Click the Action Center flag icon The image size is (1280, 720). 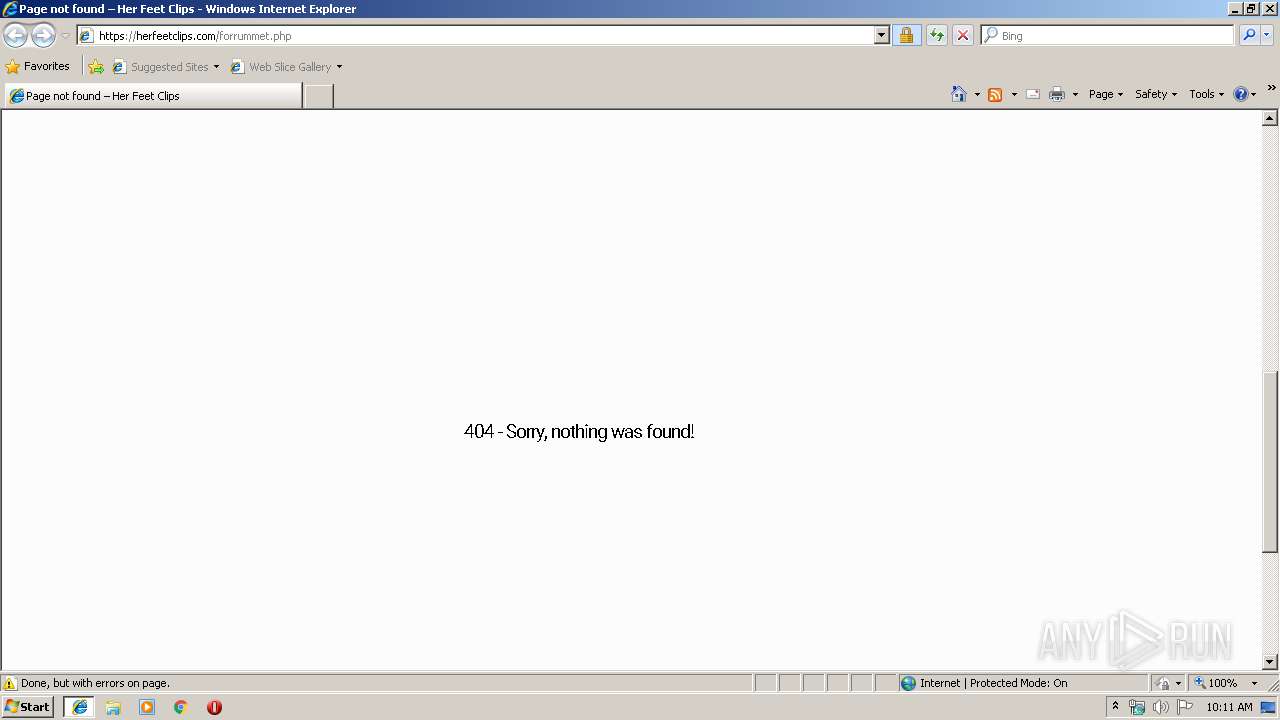1185,707
